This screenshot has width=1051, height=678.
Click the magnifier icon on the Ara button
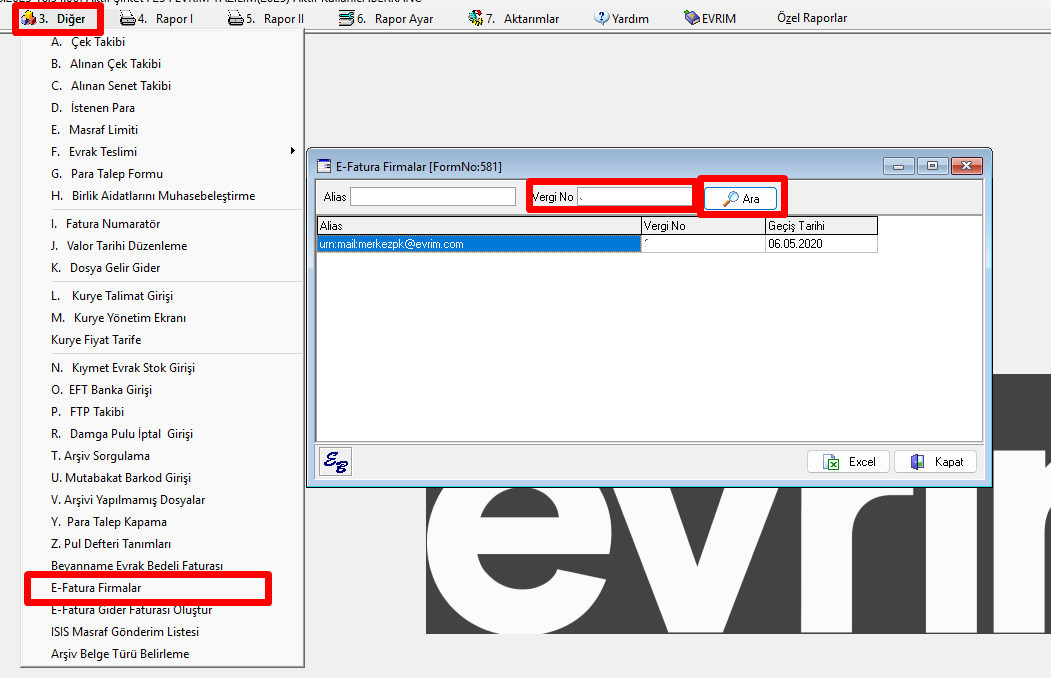731,198
